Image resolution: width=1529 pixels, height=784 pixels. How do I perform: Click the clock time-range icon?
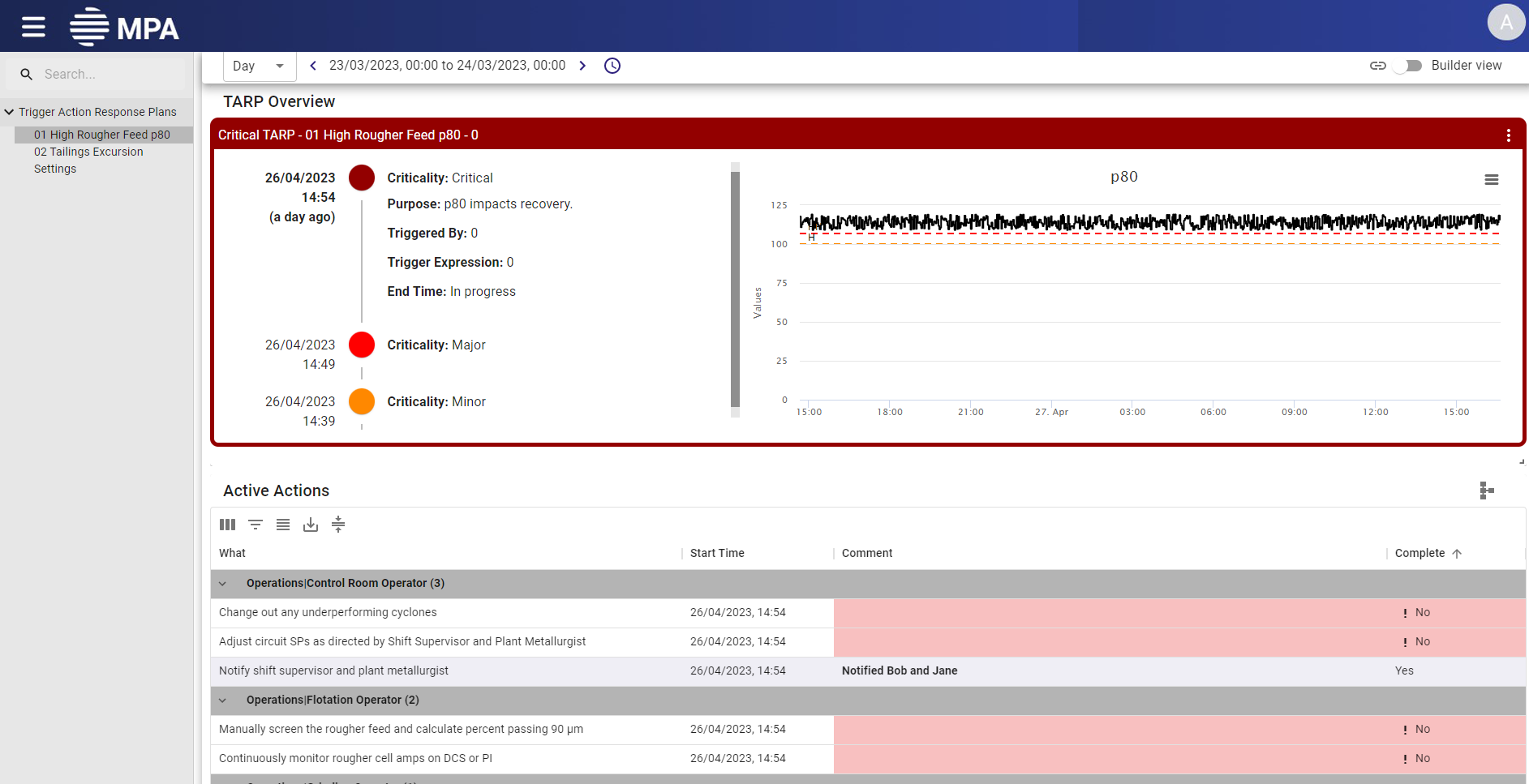pos(612,66)
